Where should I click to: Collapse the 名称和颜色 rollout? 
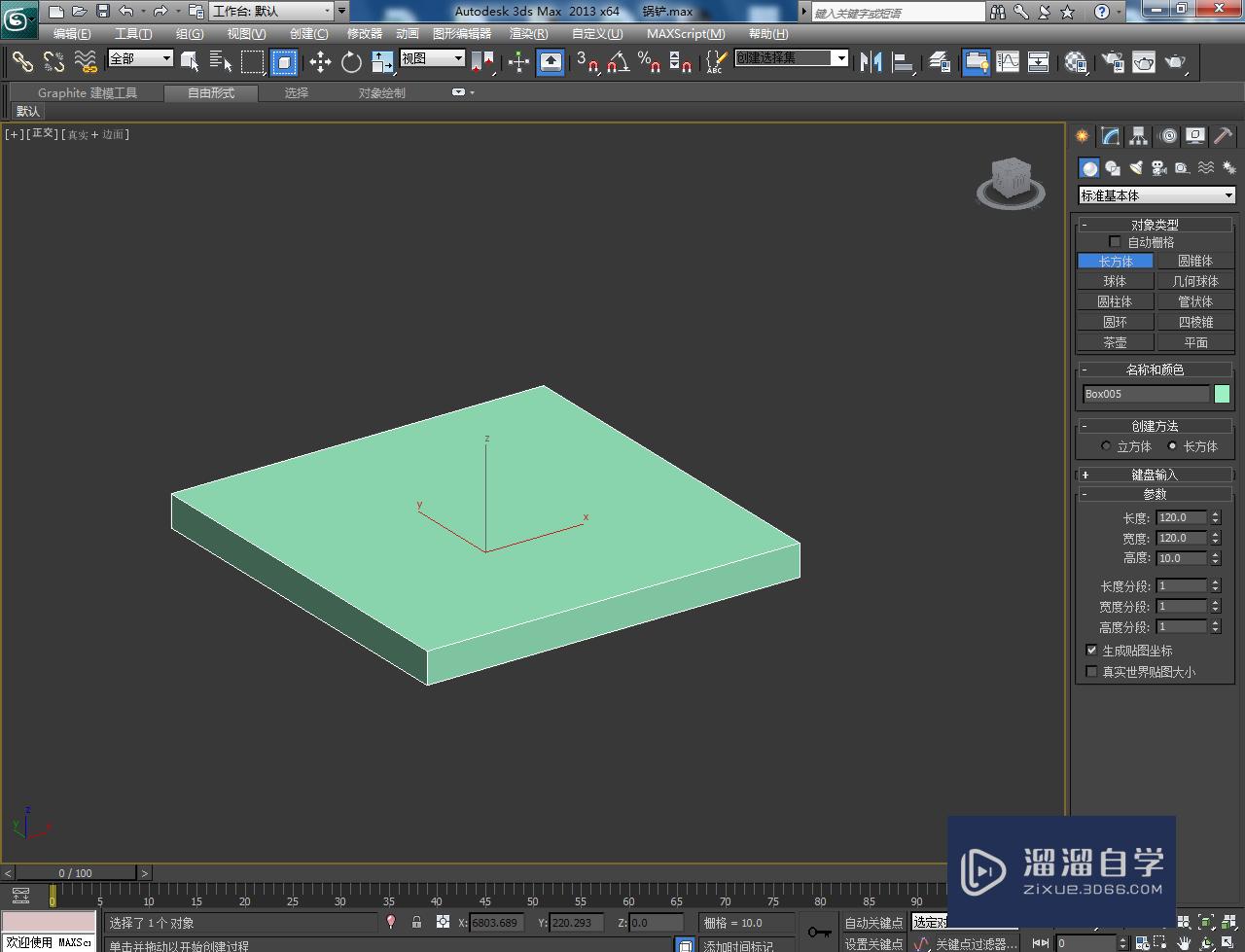(x=1155, y=370)
